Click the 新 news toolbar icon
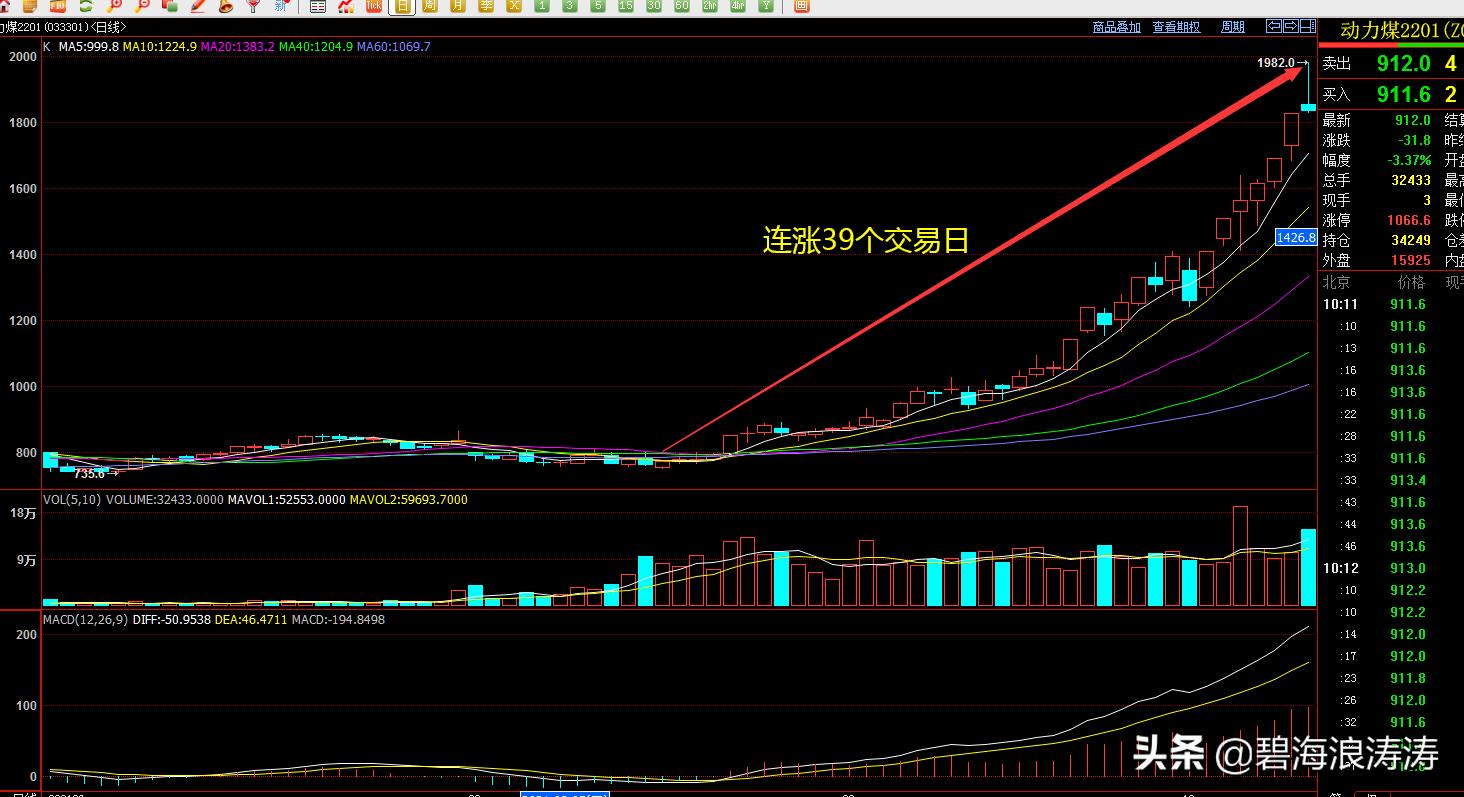Viewport: 1464px width, 797px height. [281, 6]
